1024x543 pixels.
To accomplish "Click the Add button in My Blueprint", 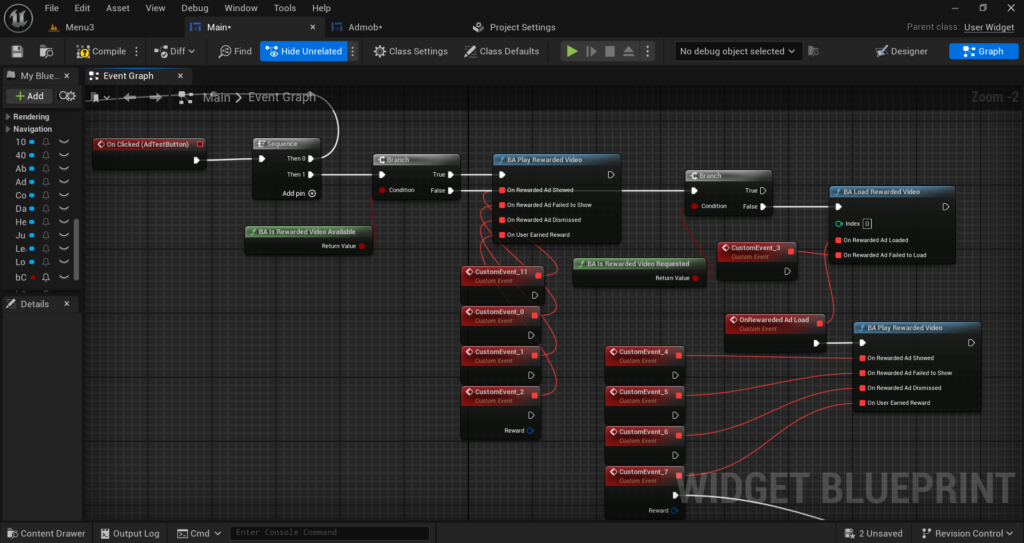I will [29, 96].
